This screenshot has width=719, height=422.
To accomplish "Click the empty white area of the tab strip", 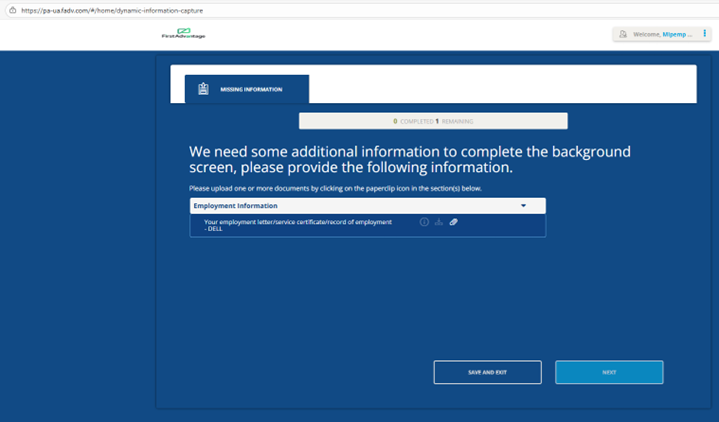I will 500,85.
